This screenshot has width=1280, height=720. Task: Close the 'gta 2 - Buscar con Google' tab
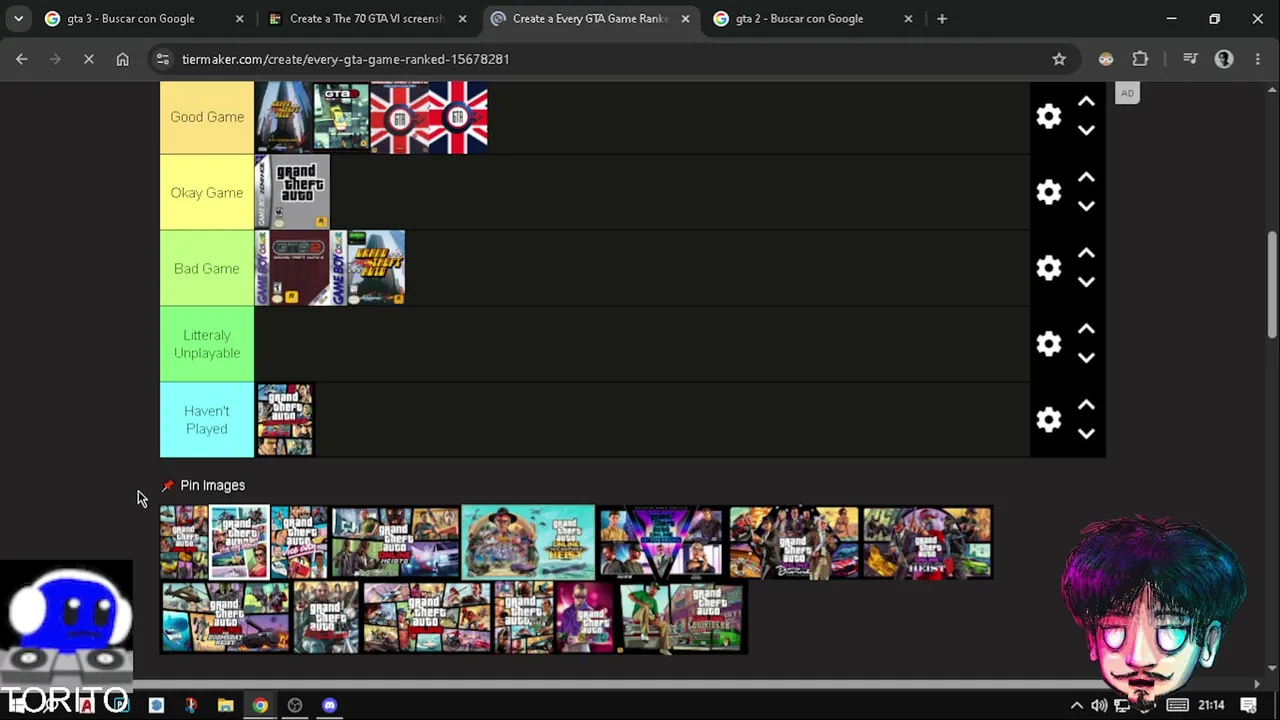[x=908, y=18]
